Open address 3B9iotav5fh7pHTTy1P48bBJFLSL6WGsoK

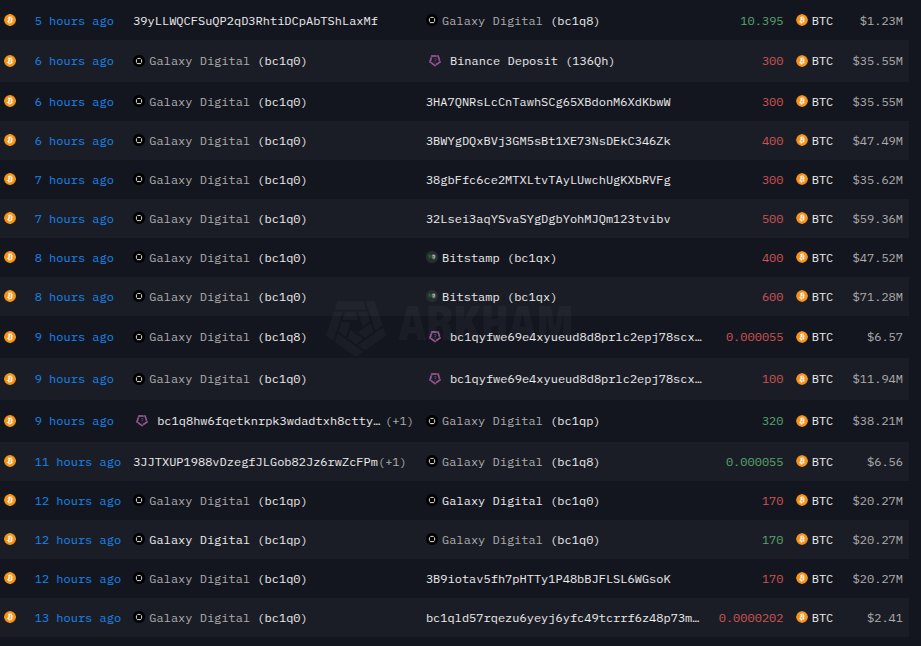click(x=548, y=579)
